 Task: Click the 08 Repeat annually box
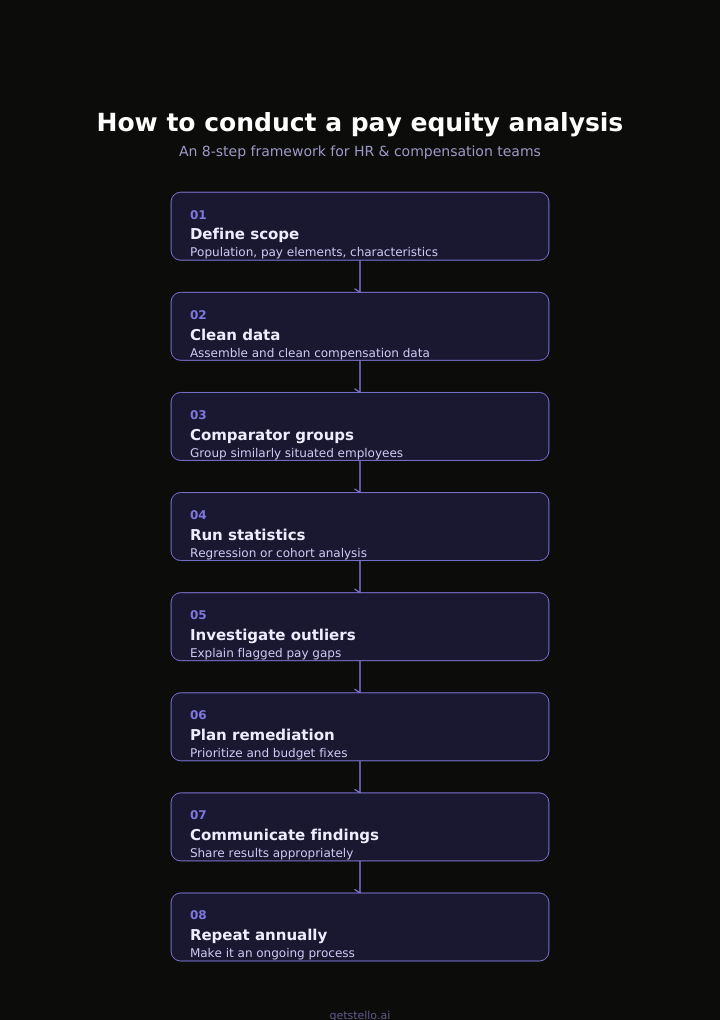point(360,927)
